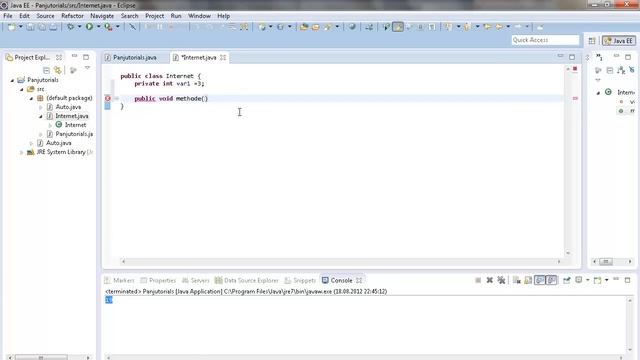Open the Debug configurations dropdown arrow
The height and width of the screenshot is (360, 640).
[x=80, y=27]
